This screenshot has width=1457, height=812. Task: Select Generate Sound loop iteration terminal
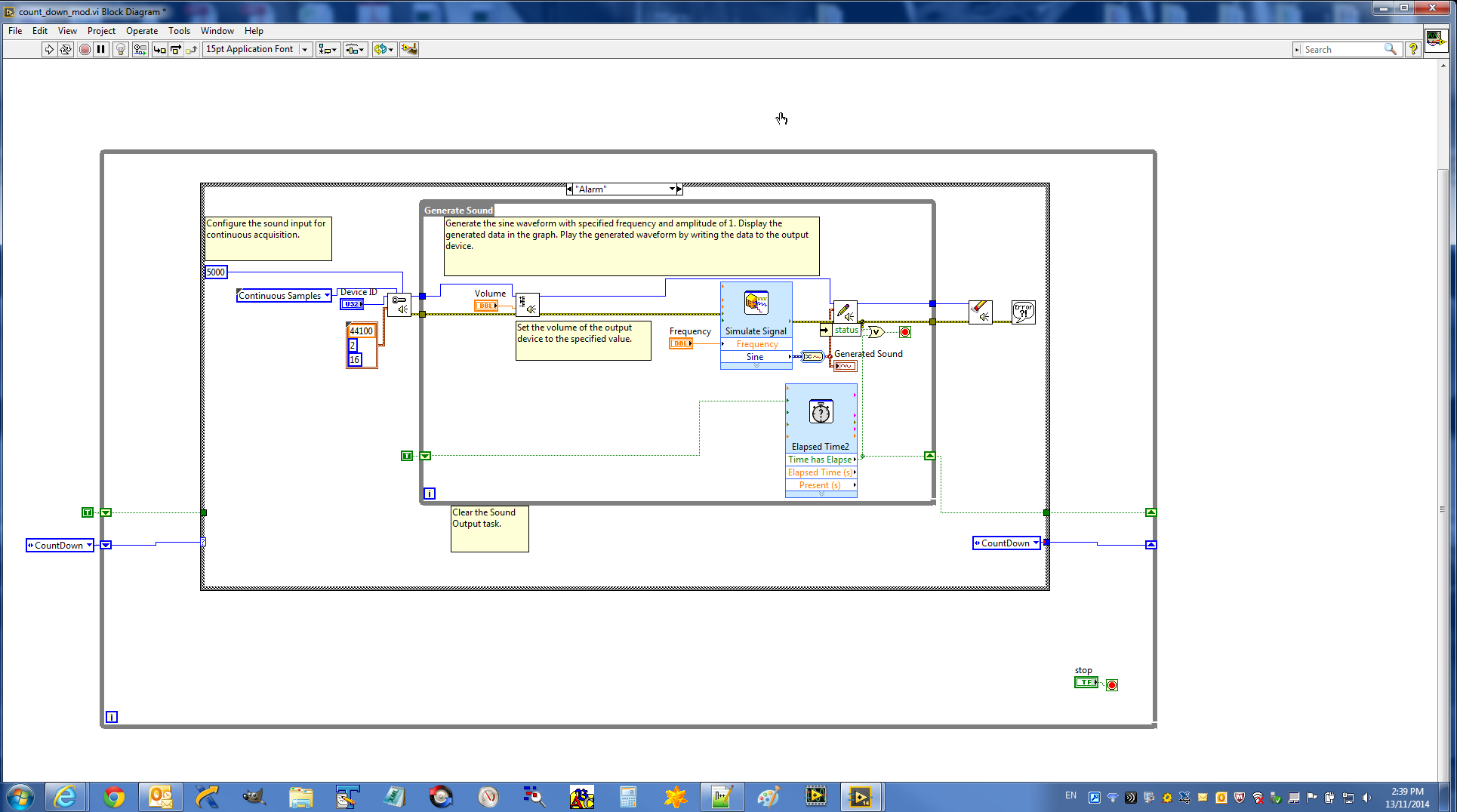(430, 494)
